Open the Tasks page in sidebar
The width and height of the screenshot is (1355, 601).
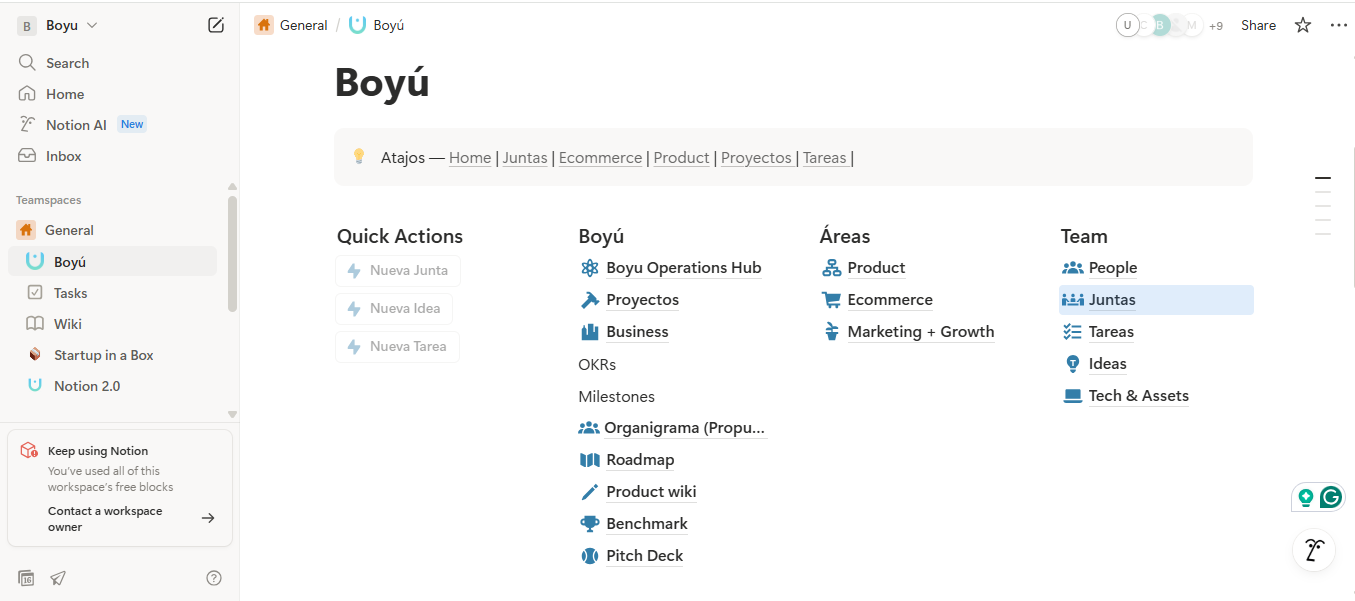point(70,293)
